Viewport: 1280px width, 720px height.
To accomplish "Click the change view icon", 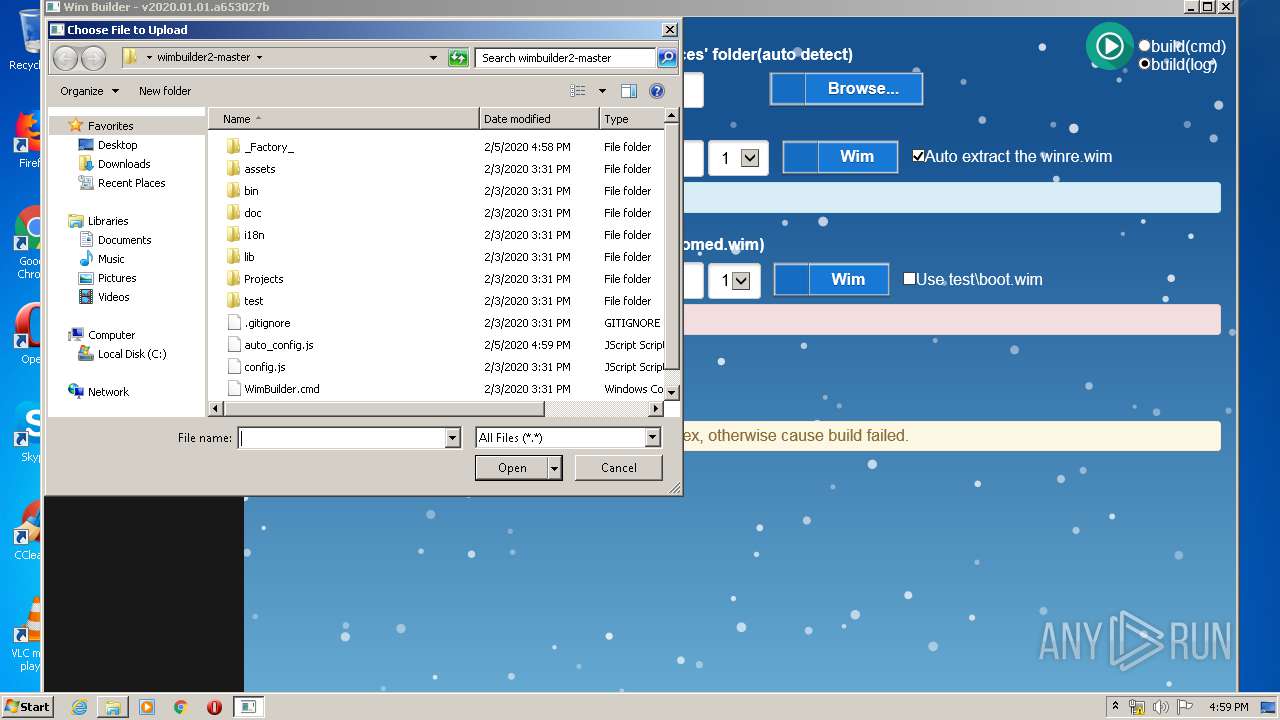I will coord(578,91).
